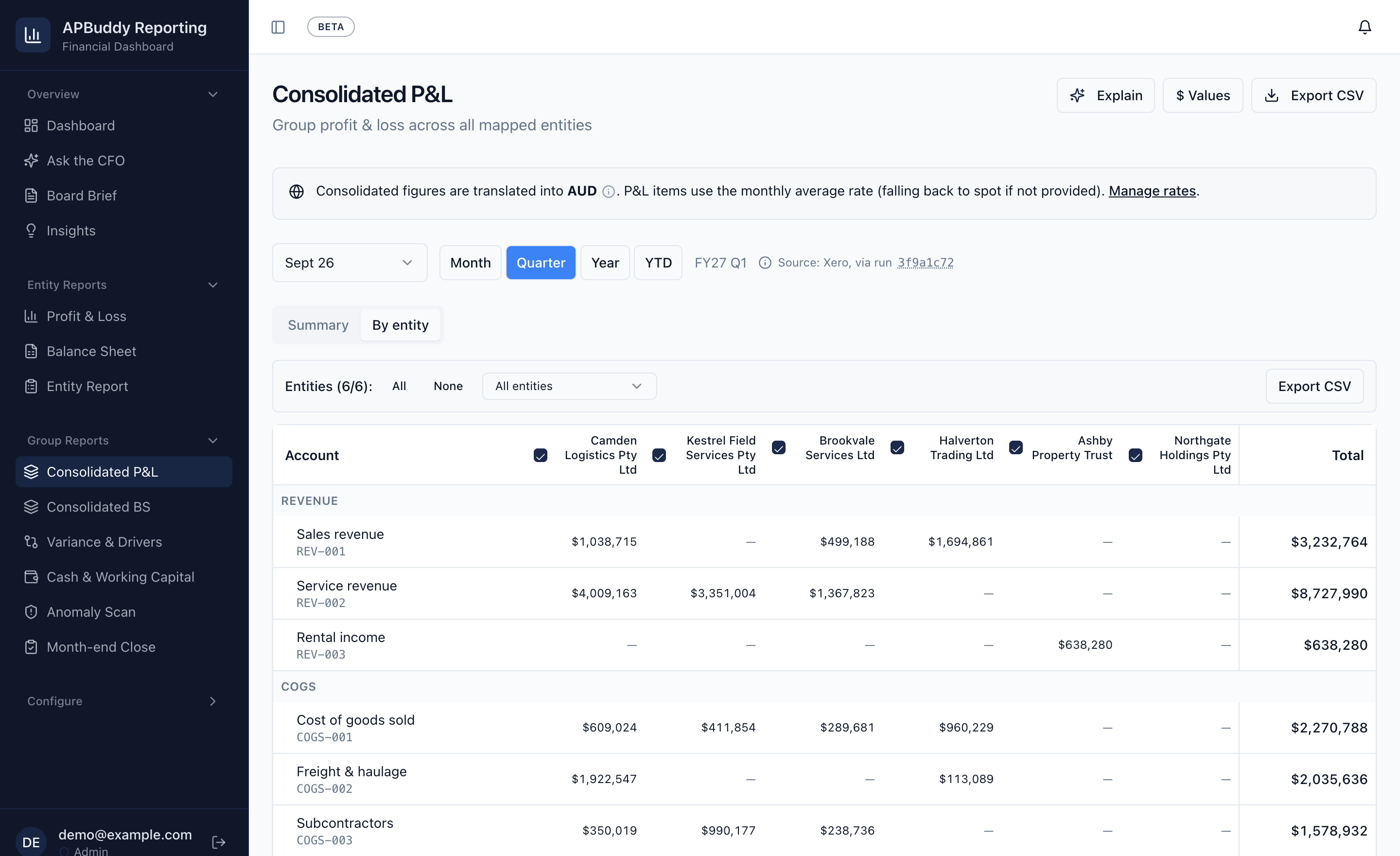Open Variance & Drivers report
The height and width of the screenshot is (856, 1400).
[x=124, y=542]
